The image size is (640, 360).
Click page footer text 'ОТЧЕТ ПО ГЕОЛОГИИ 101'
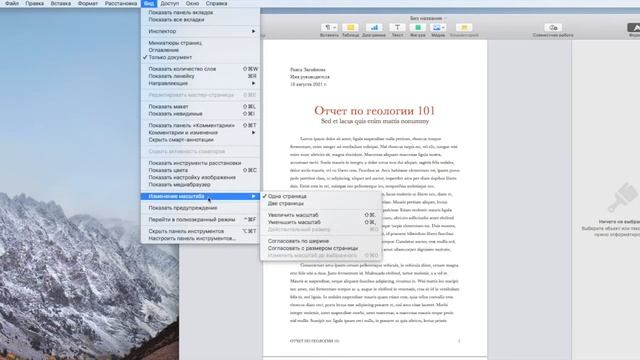tap(314, 341)
